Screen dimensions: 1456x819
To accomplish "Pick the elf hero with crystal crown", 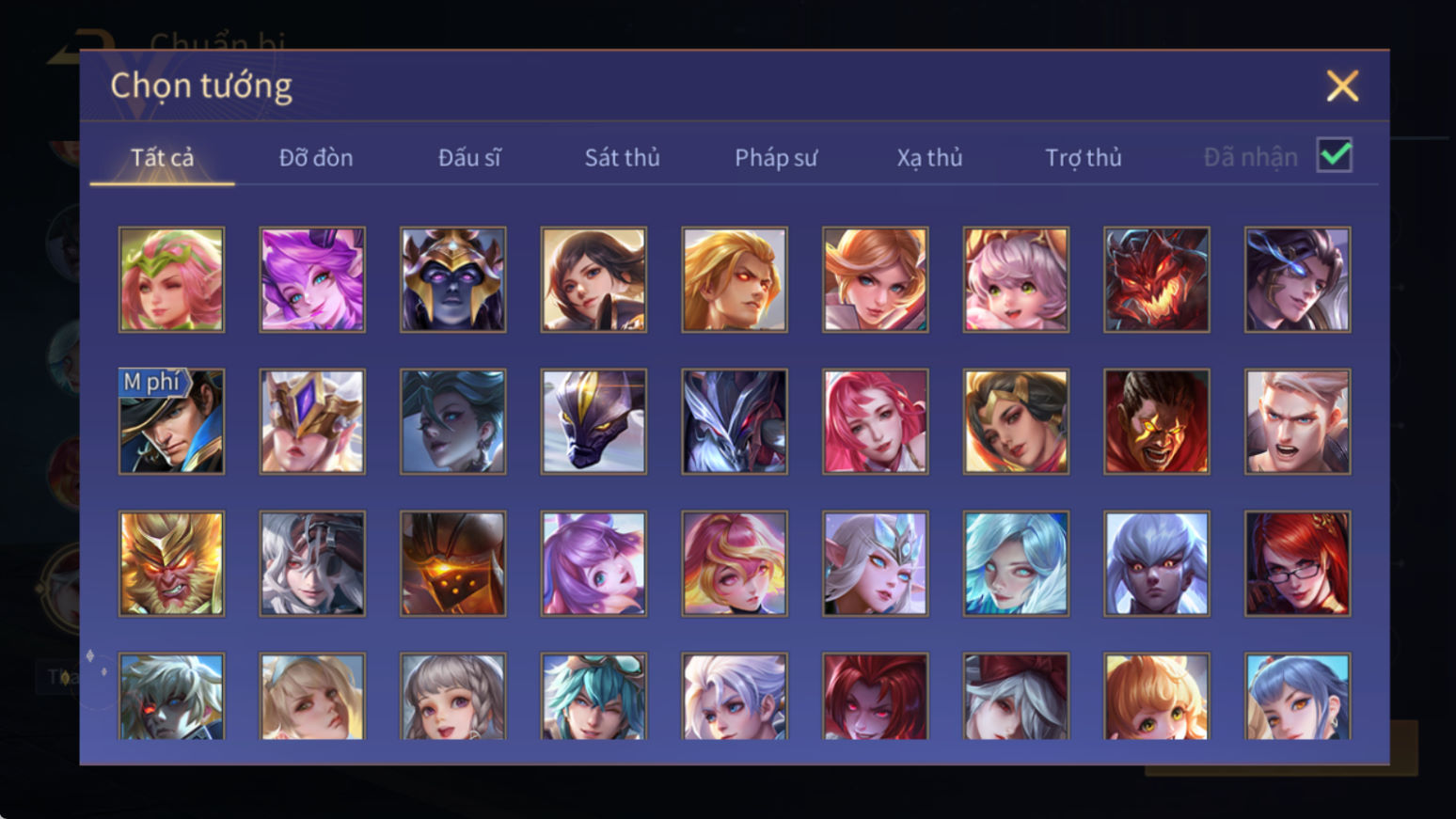I will tap(875, 563).
